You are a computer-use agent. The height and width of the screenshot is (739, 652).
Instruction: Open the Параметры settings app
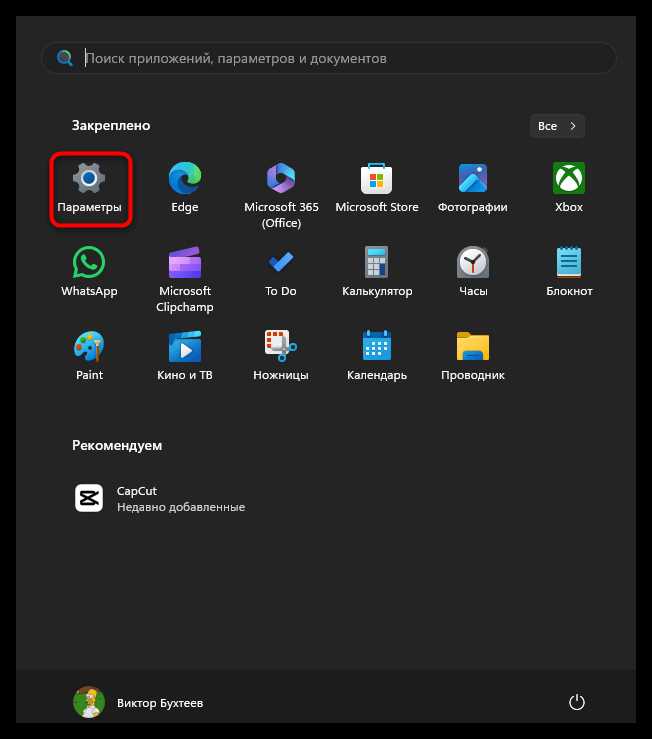[89, 189]
